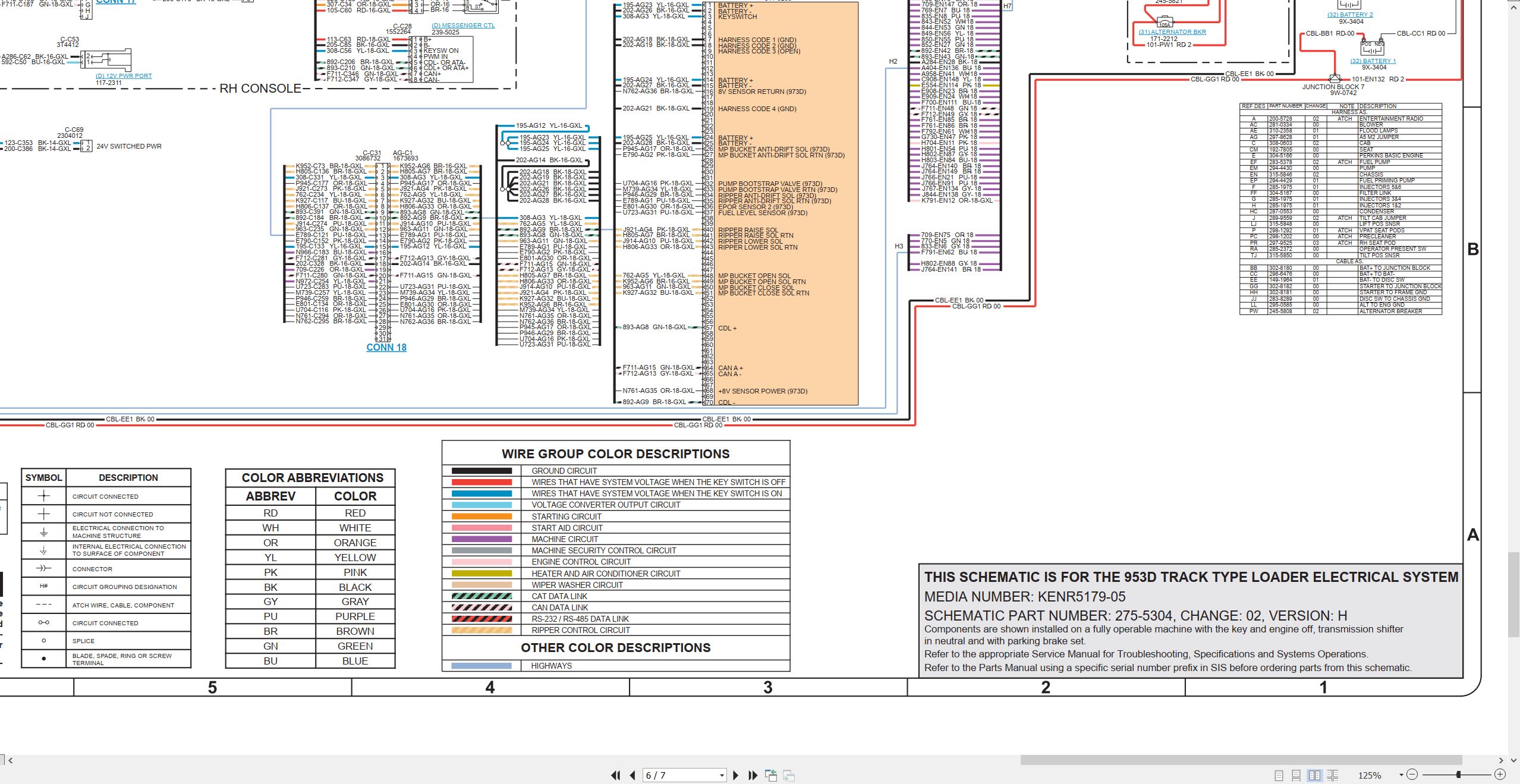Image resolution: width=1520 pixels, height=784 pixels.
Task: Follow the CONN 18 link
Action: [386, 348]
